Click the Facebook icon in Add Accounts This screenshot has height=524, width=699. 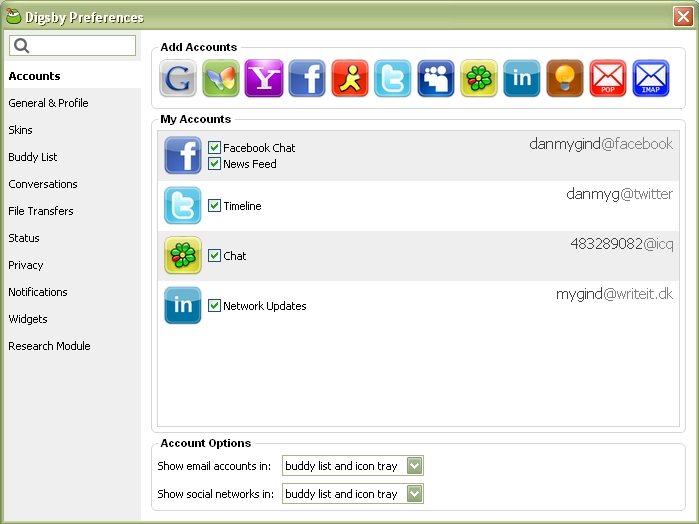[x=307, y=78]
